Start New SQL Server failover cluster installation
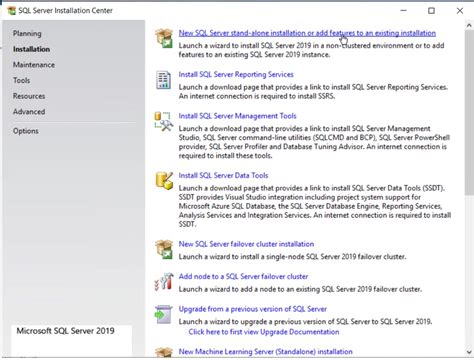This screenshot has width=474, height=360. tap(246, 244)
